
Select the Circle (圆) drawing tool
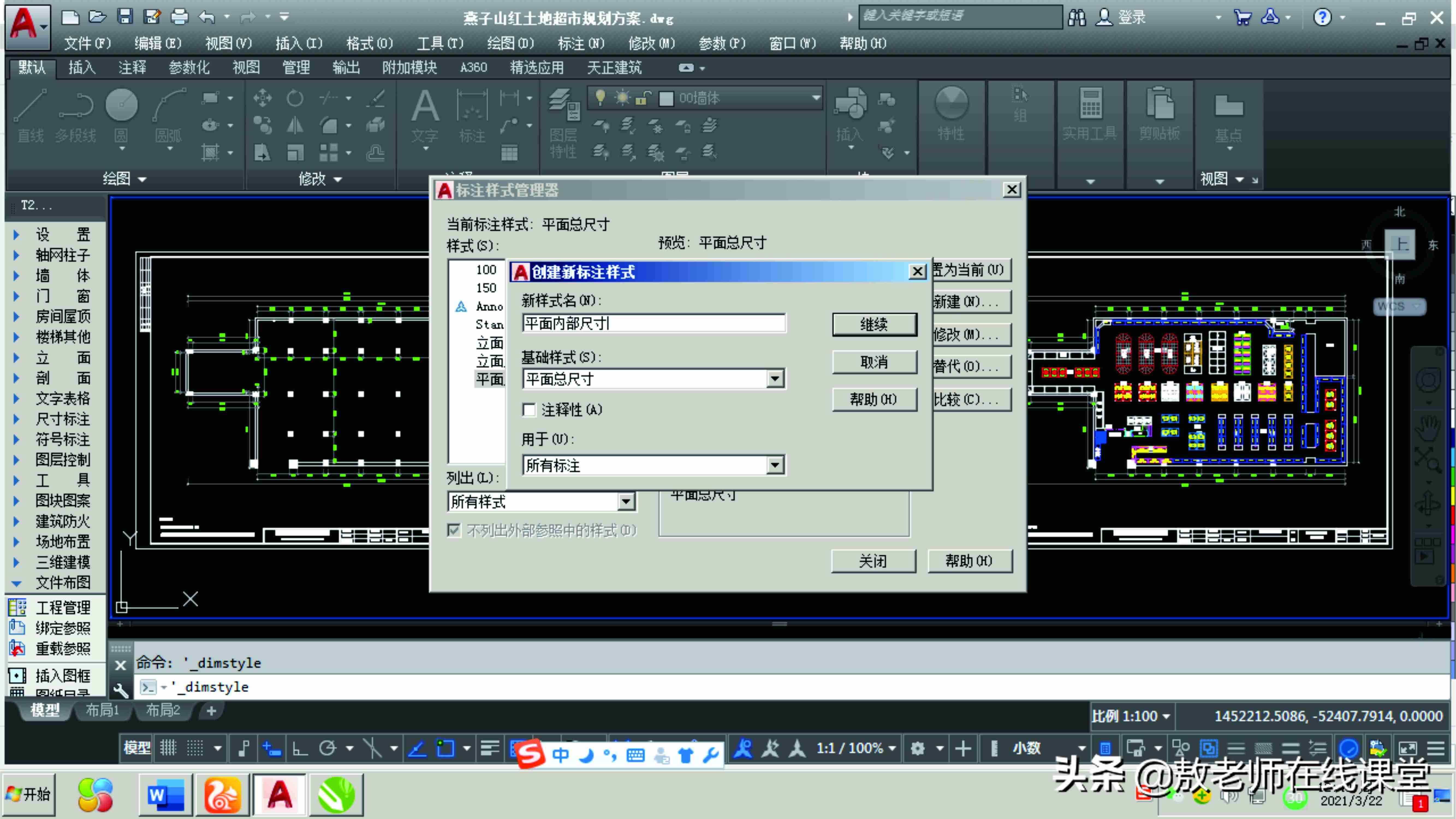121,116
